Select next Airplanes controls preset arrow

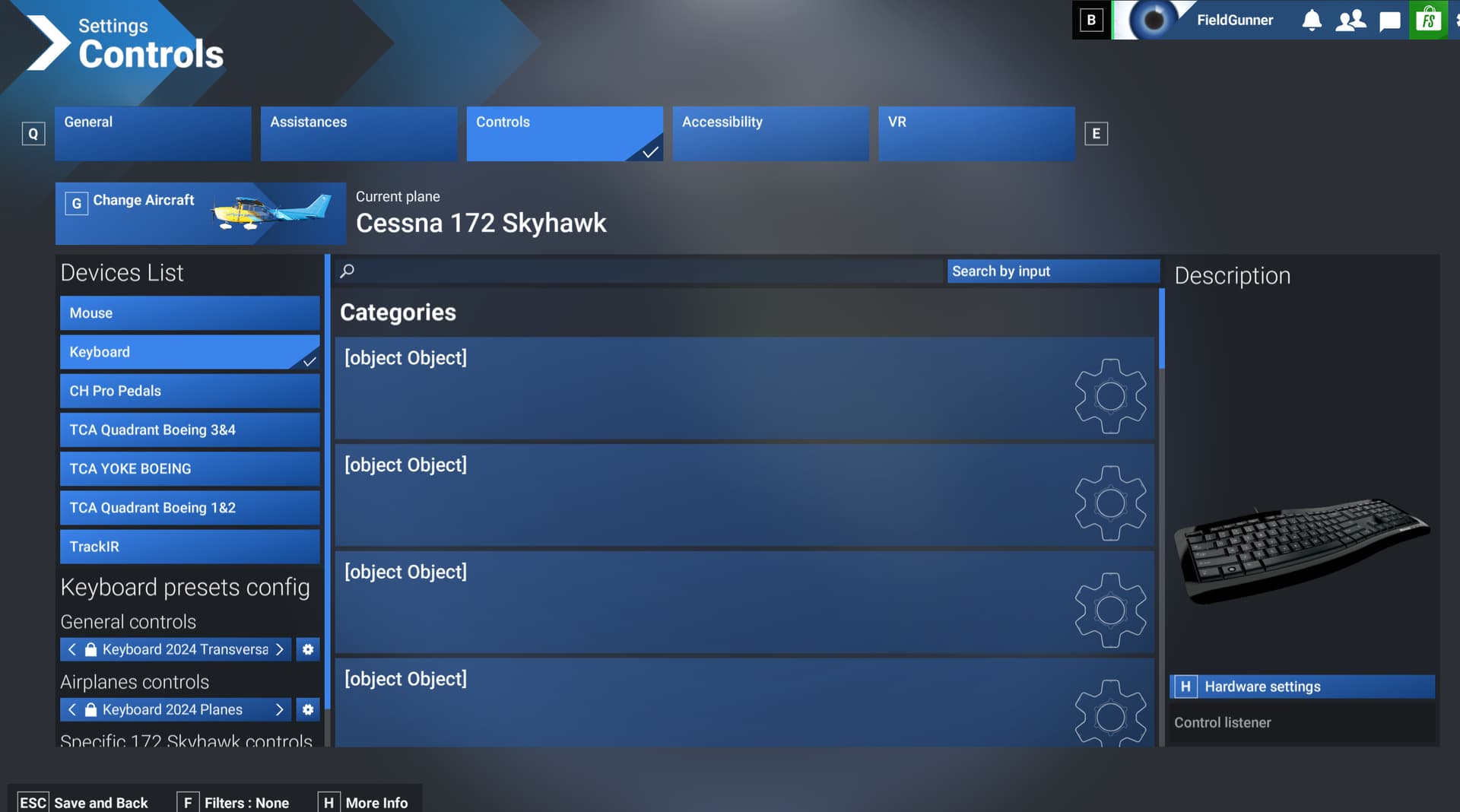point(280,709)
